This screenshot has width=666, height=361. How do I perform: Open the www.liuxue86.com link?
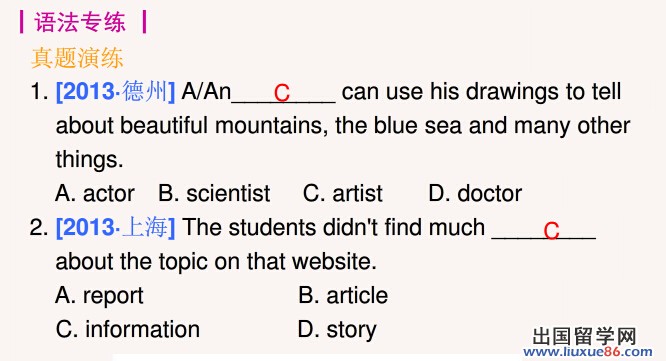point(588,352)
